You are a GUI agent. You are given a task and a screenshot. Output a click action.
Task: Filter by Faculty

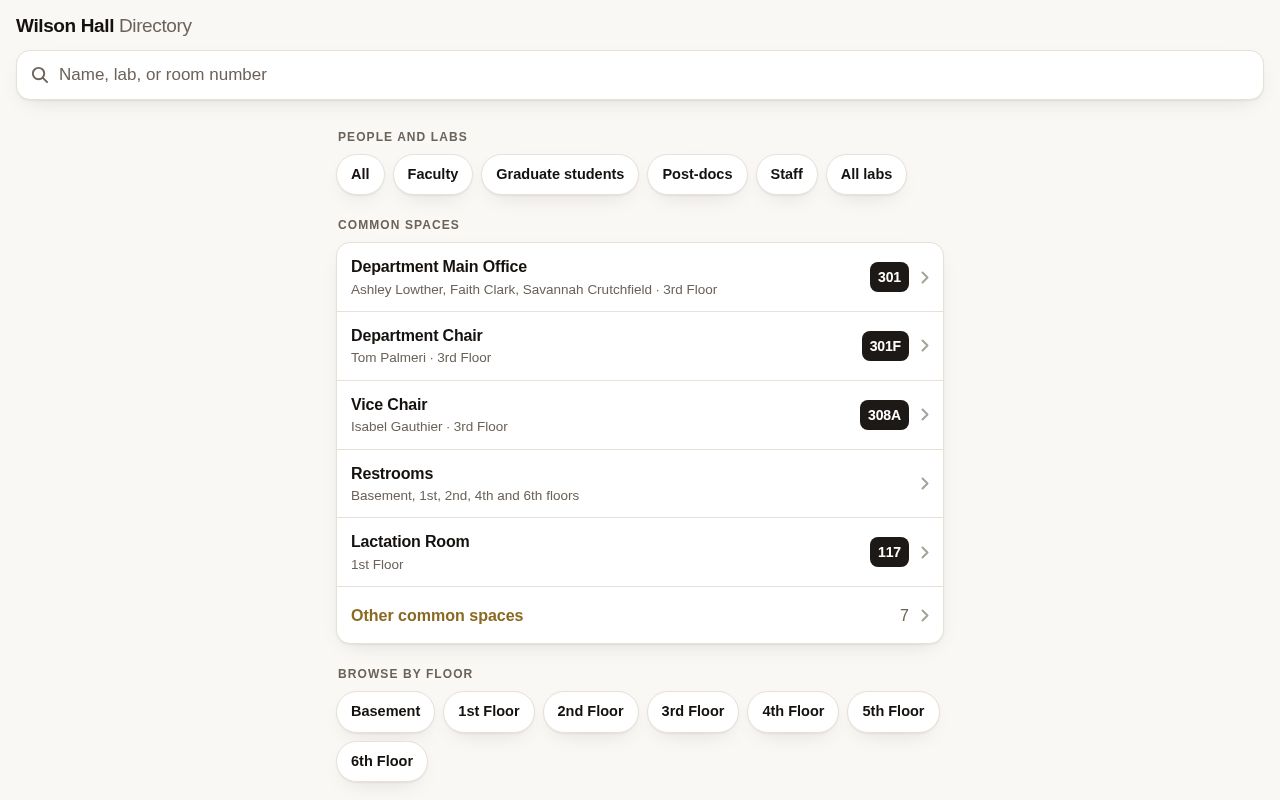(x=433, y=174)
